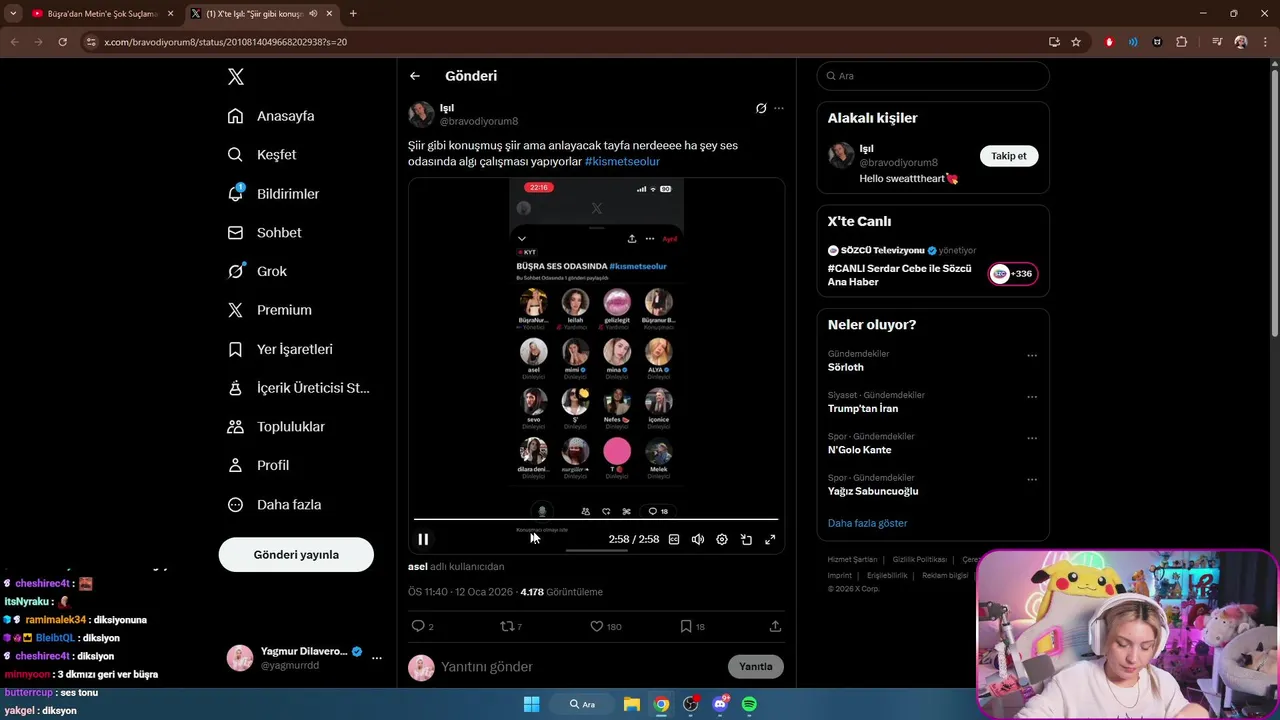1280x720 pixels.
Task: Click the Ara search box
Action: coord(933,76)
